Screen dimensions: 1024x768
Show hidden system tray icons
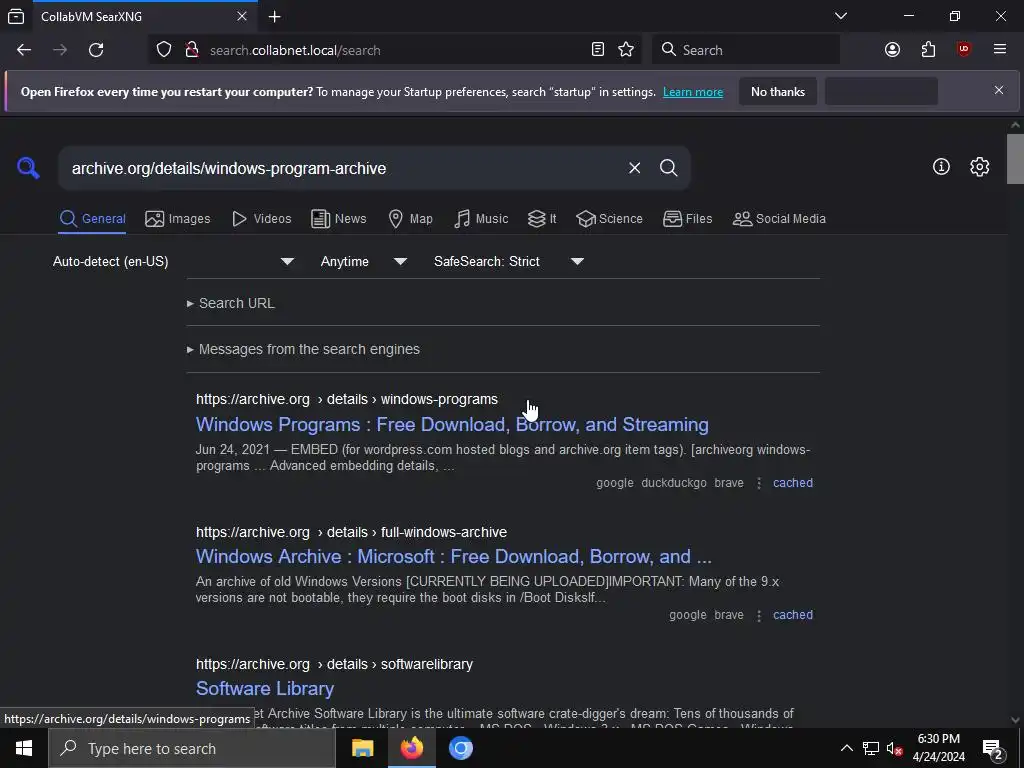click(x=846, y=748)
